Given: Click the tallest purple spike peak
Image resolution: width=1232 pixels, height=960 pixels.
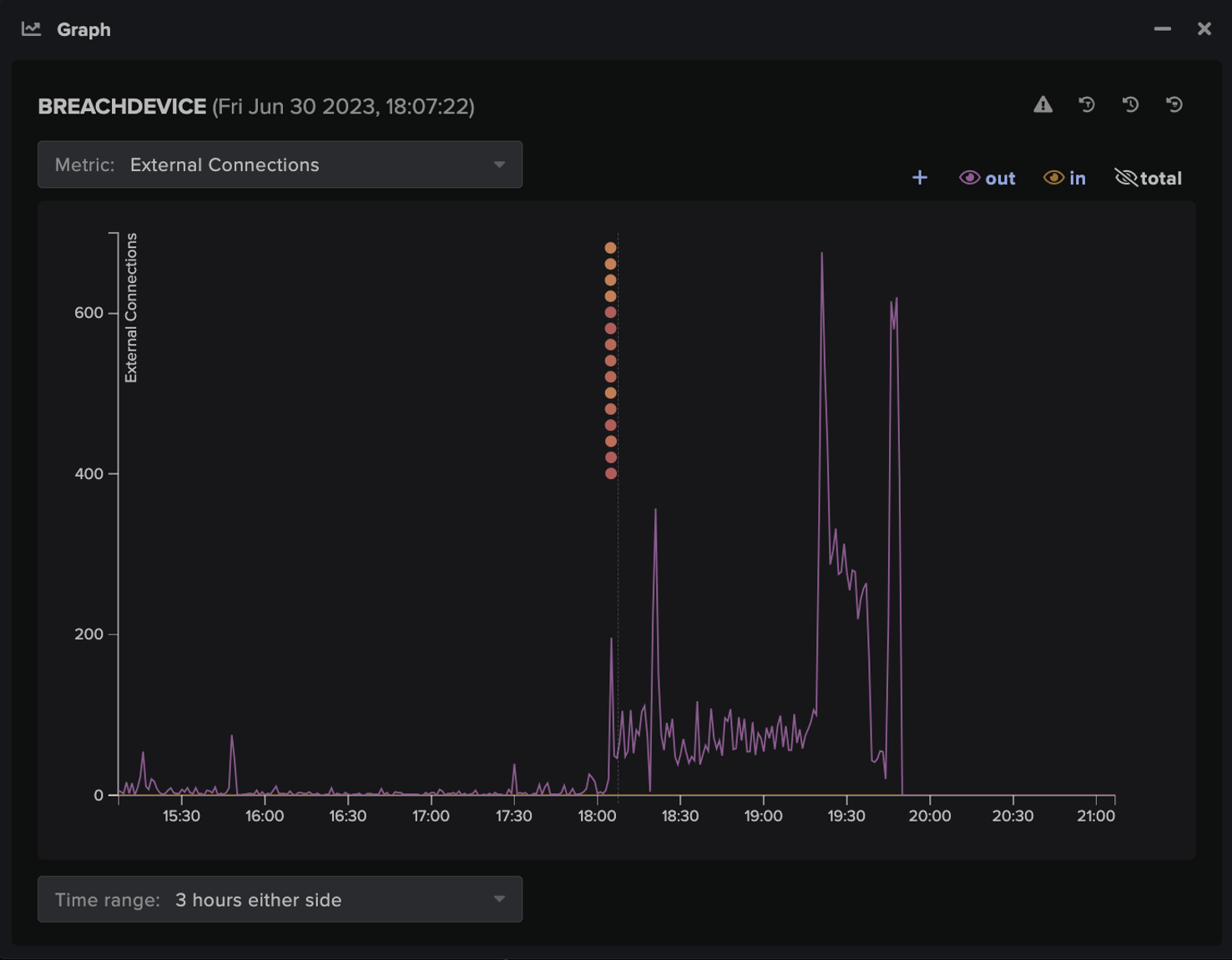Looking at the screenshot, I should 821,254.
